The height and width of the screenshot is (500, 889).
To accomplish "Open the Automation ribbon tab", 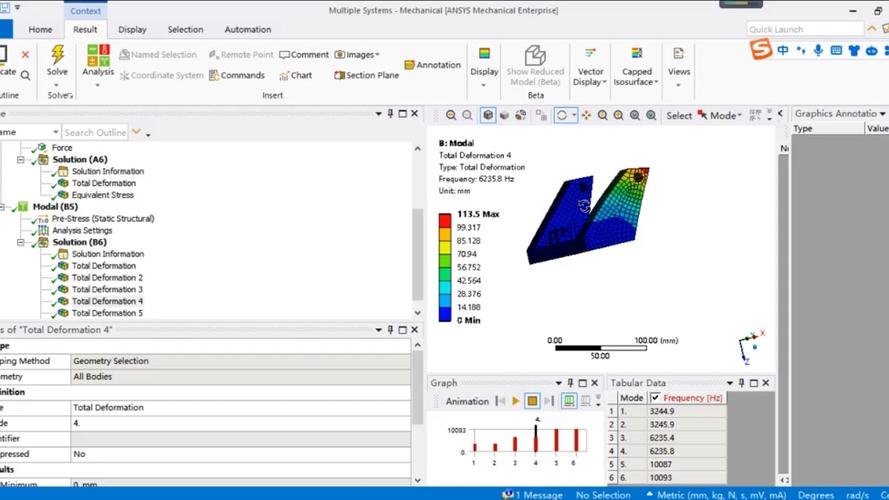I will (x=248, y=29).
